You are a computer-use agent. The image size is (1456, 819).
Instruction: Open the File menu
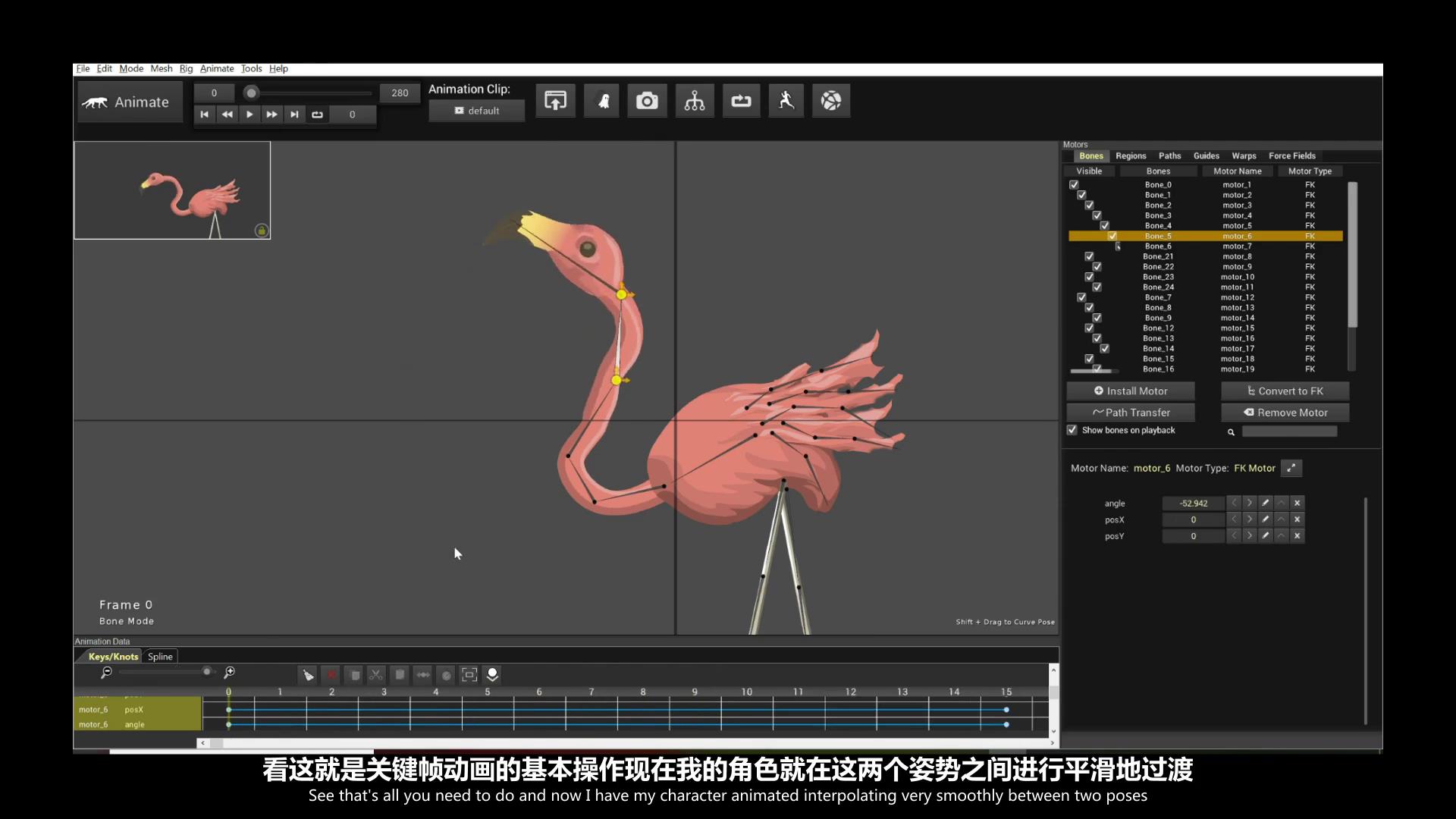coord(83,68)
